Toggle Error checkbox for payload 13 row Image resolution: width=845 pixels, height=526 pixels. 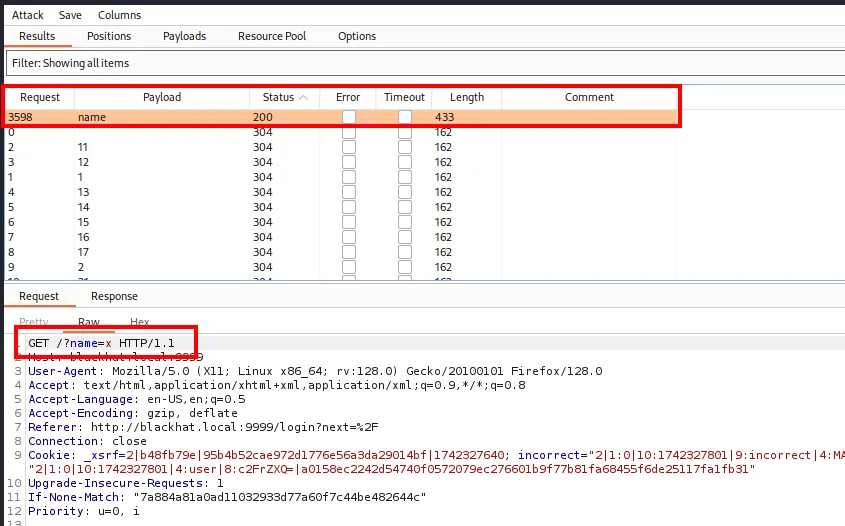pos(349,192)
